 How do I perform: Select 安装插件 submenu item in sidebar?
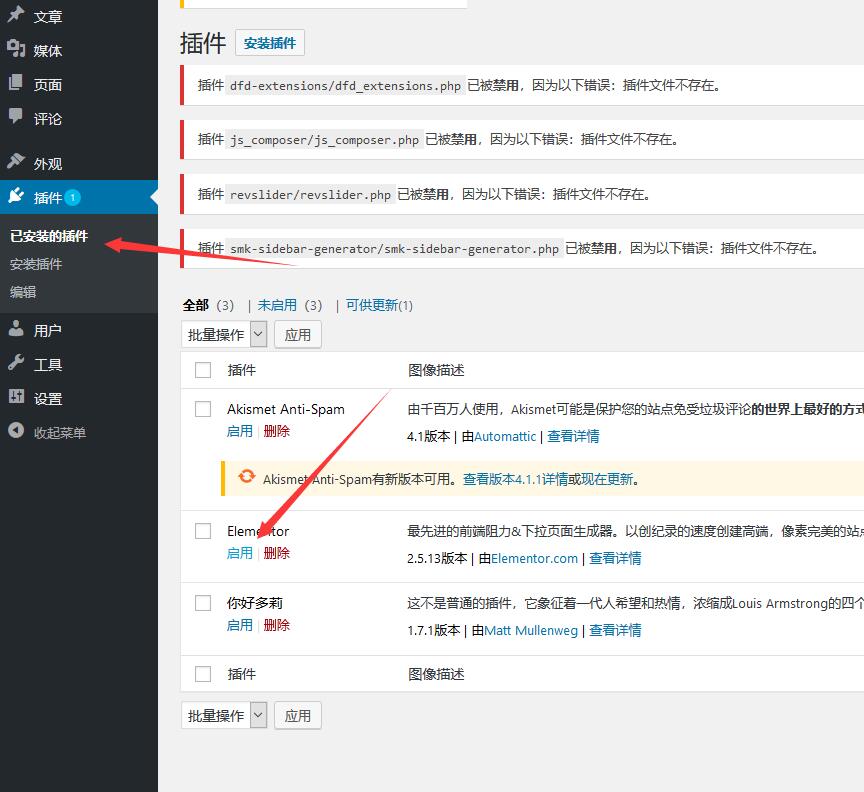pyautogui.click(x=36, y=264)
